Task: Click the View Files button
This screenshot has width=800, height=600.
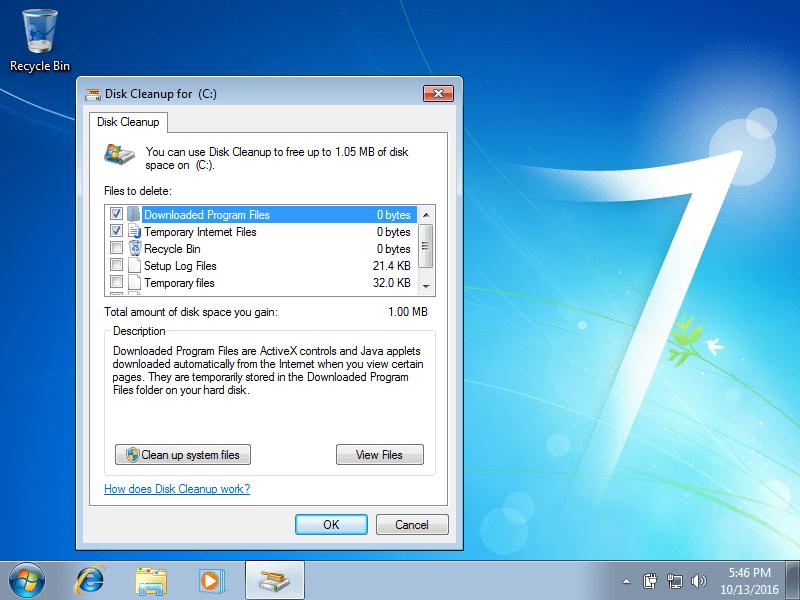Action: point(380,454)
